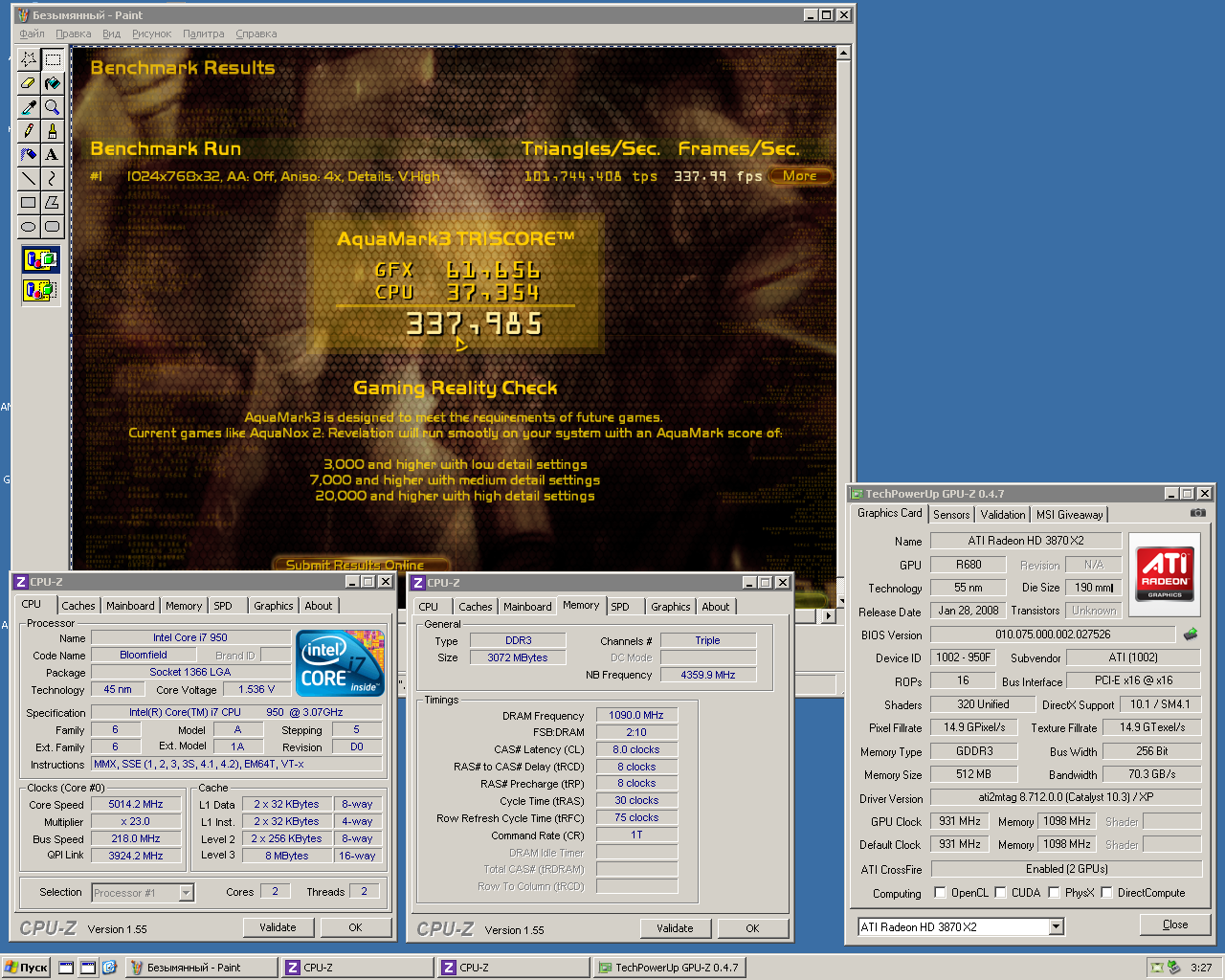Viewport: 1225px width, 980px height.
Task: Activate the Pick Color eyedropper tool
Action: [x=29, y=107]
